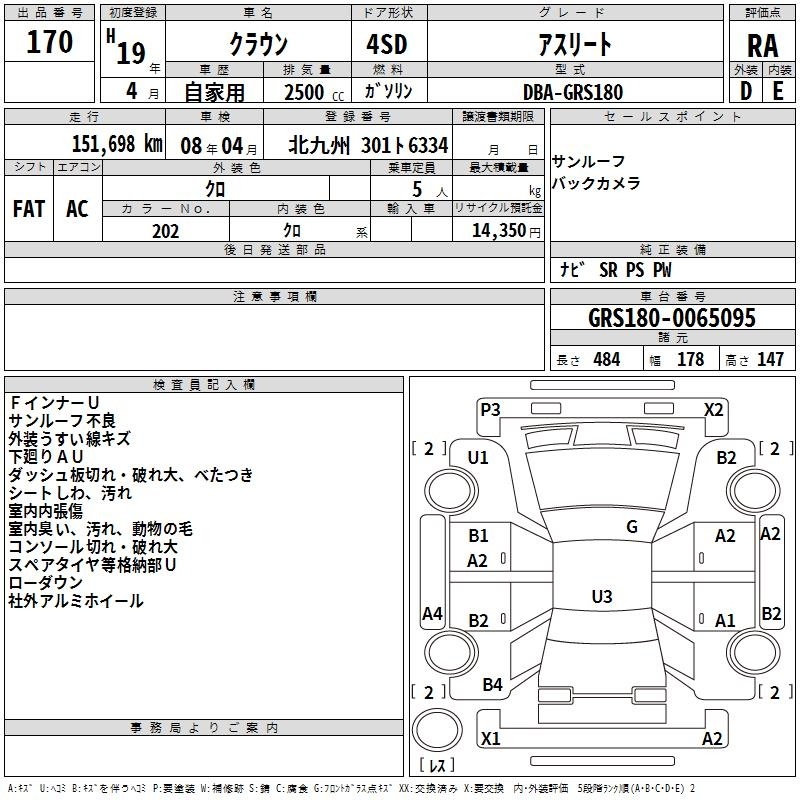800x800 pixels.
Task: Click the lot number 170
Action: [49, 42]
